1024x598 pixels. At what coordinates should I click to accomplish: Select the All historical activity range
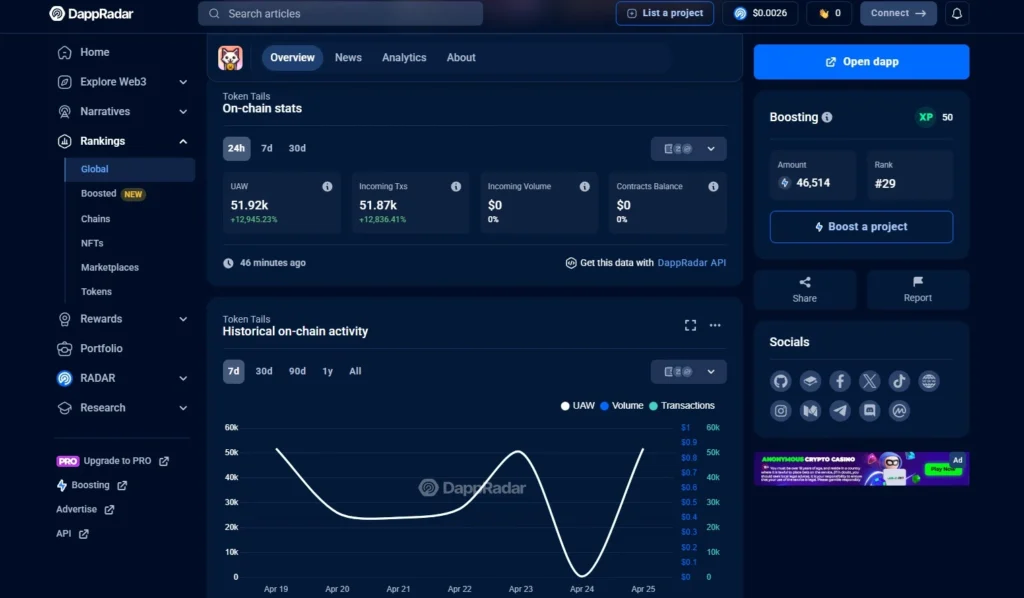pyautogui.click(x=355, y=371)
